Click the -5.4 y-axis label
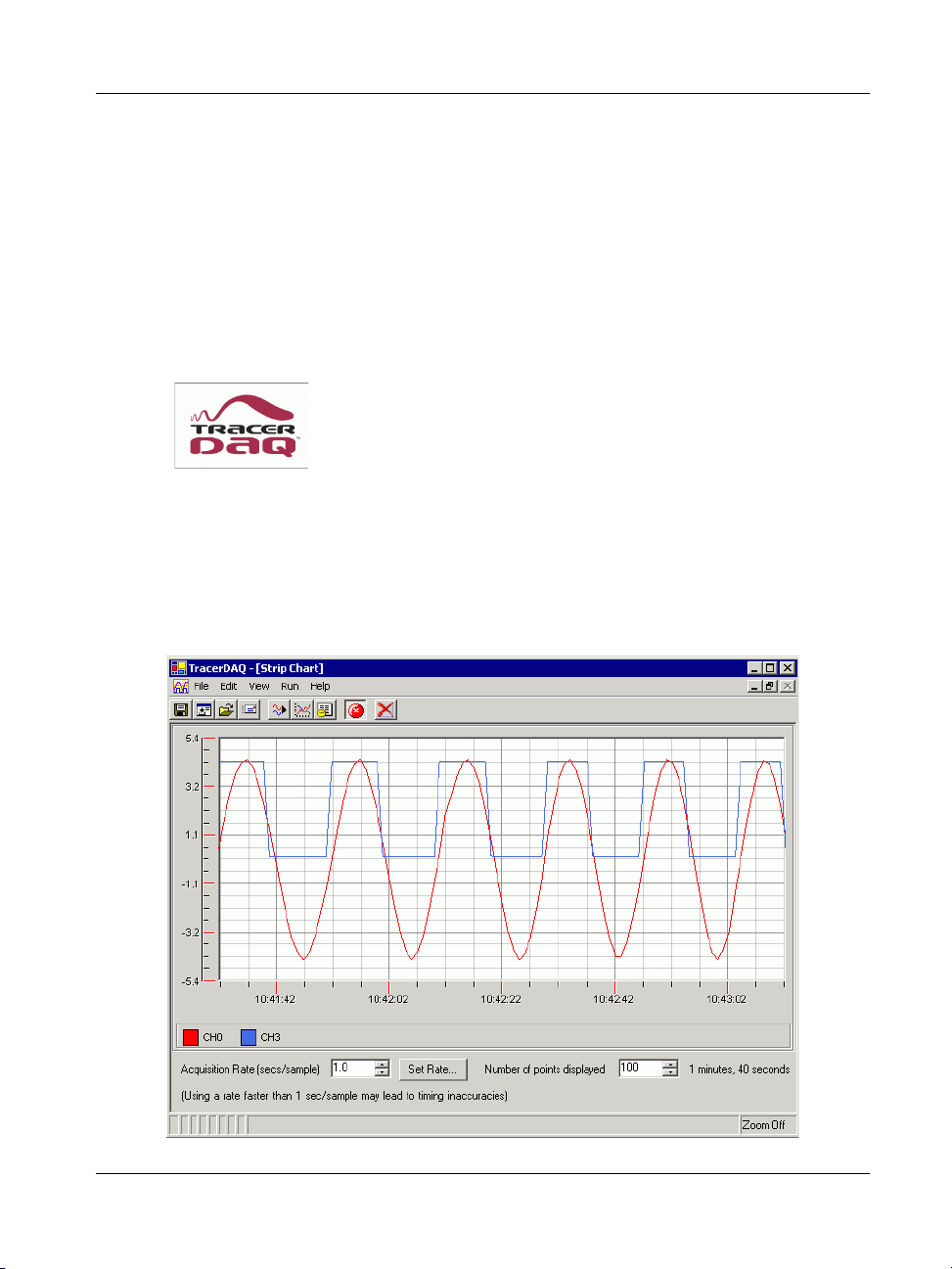This screenshot has width=952, height=1269. [x=190, y=980]
